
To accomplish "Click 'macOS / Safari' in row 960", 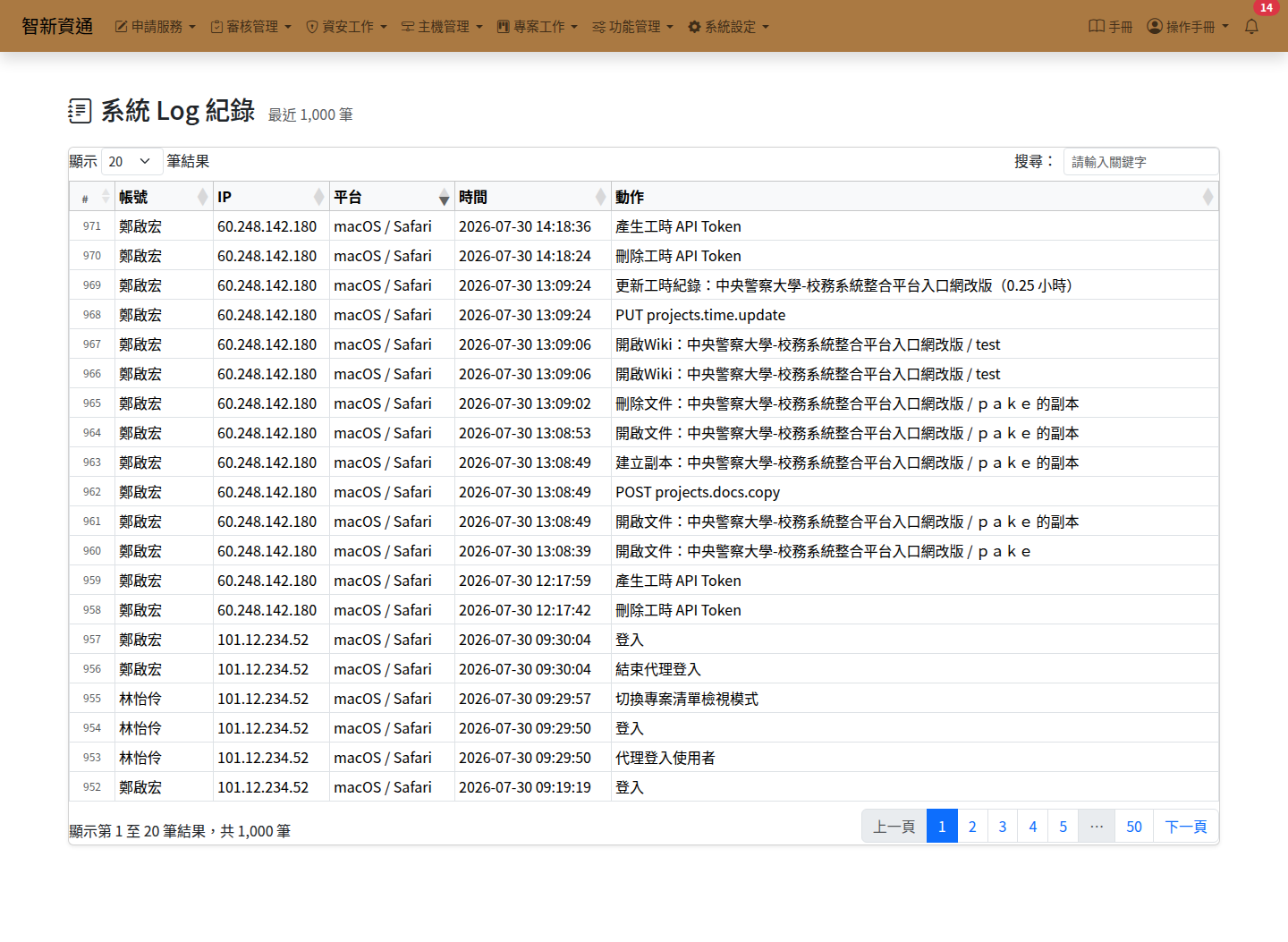I will point(383,551).
